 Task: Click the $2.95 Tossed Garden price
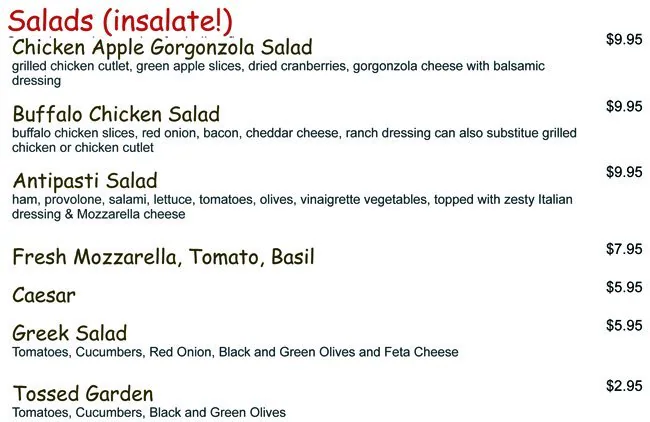pos(623,386)
